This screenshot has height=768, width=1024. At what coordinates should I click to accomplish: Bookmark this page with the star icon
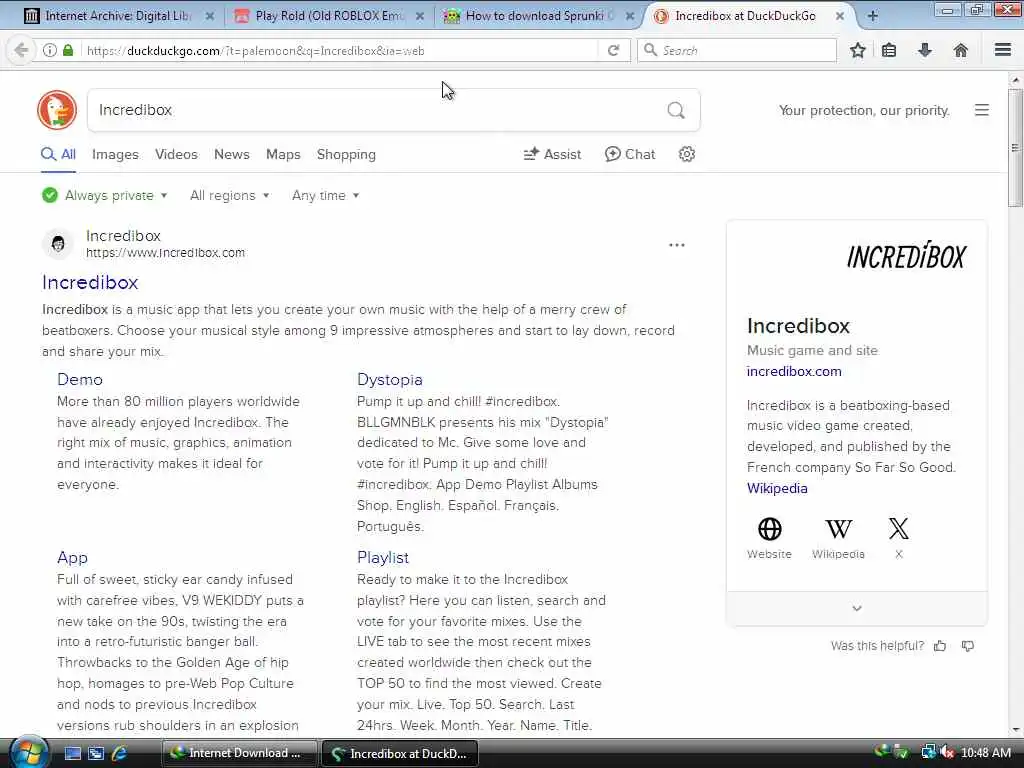[857, 50]
